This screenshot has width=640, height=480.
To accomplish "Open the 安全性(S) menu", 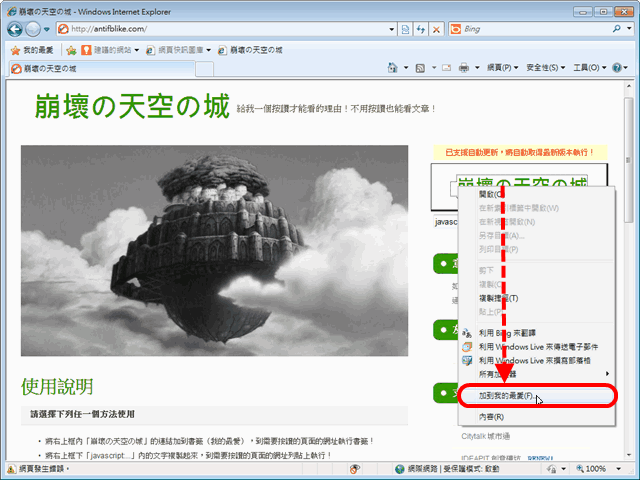I will [545, 68].
